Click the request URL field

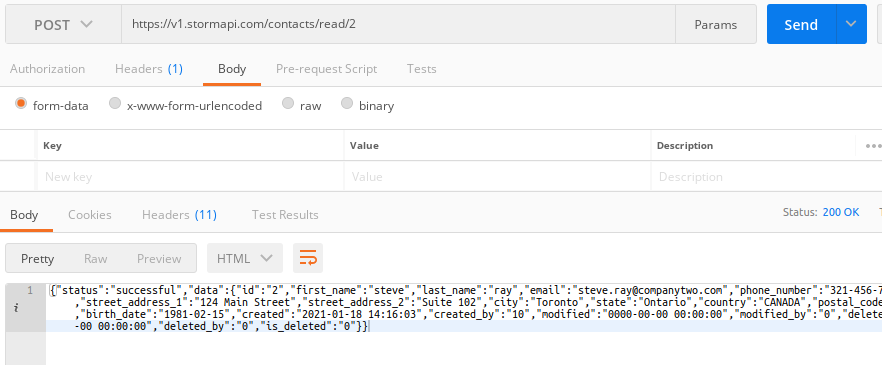click(x=398, y=25)
